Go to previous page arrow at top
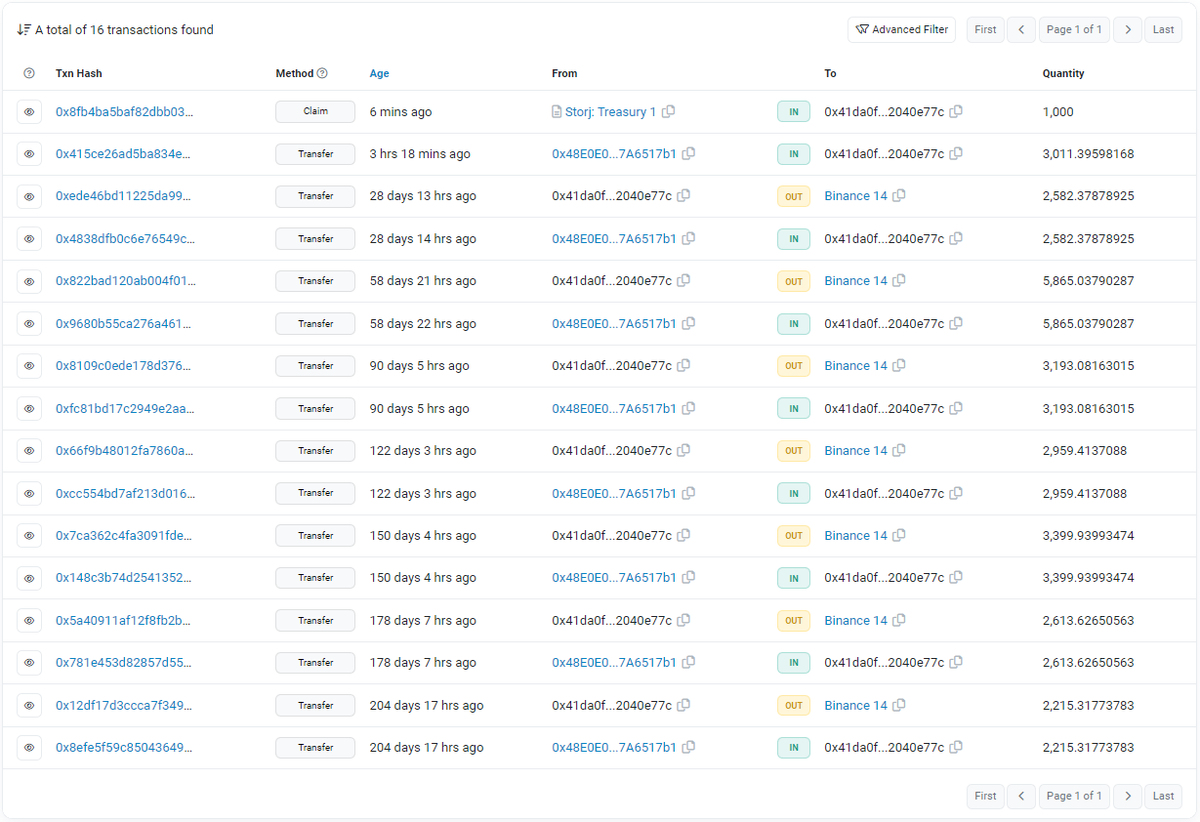This screenshot has height=822, width=1200. point(1021,30)
